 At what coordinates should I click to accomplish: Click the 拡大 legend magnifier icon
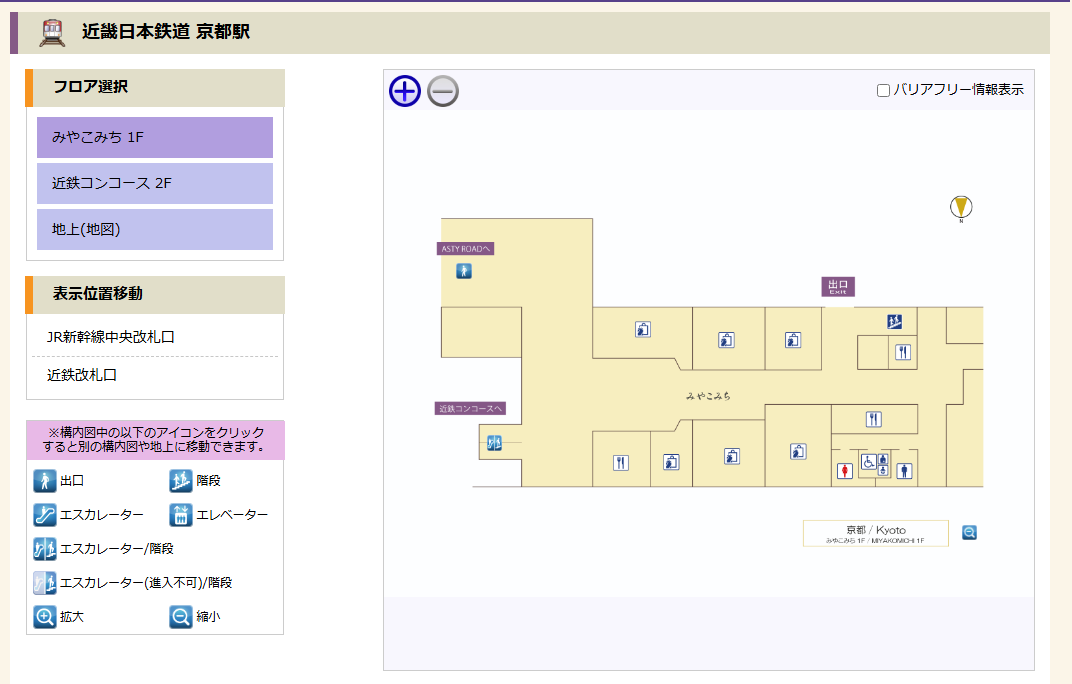(45, 617)
